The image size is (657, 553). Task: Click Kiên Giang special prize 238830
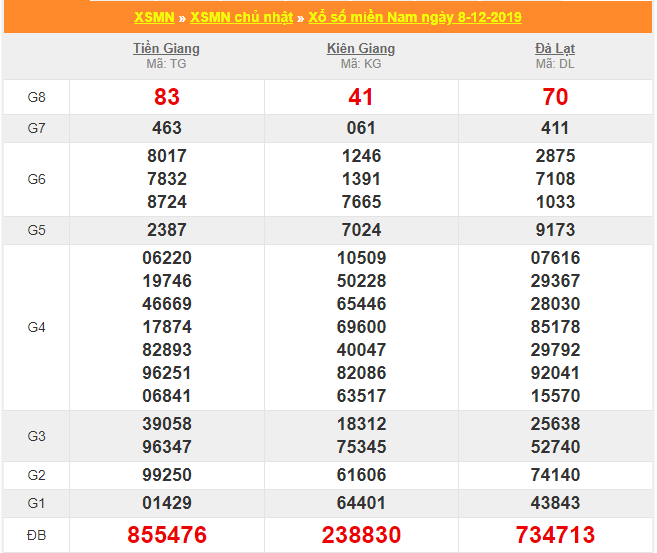click(x=361, y=535)
